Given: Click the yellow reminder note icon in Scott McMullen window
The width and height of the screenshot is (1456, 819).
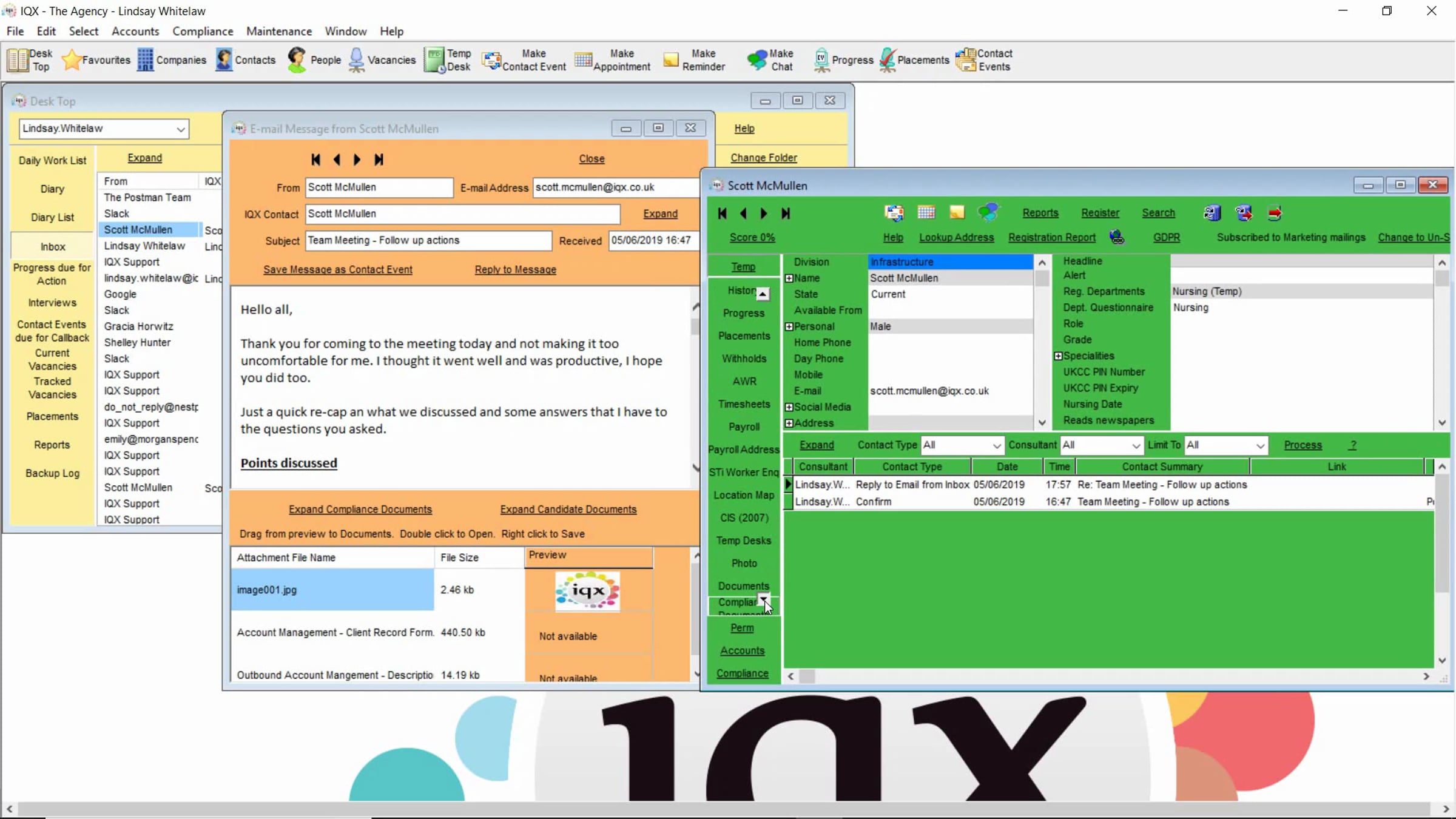Looking at the screenshot, I should [957, 212].
